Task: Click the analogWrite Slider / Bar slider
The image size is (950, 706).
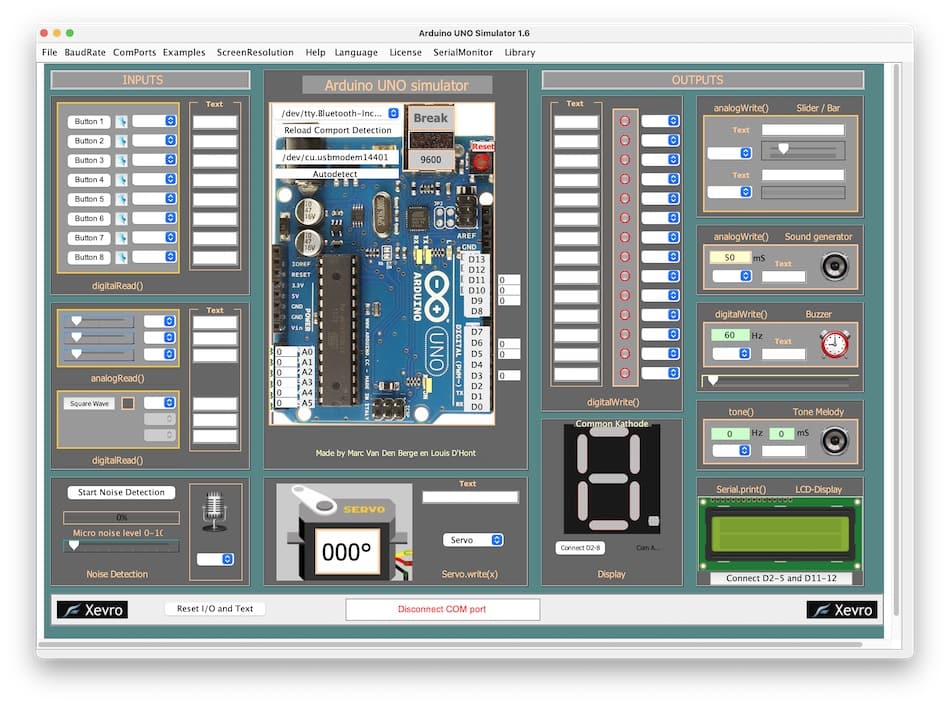Action: 803,150
